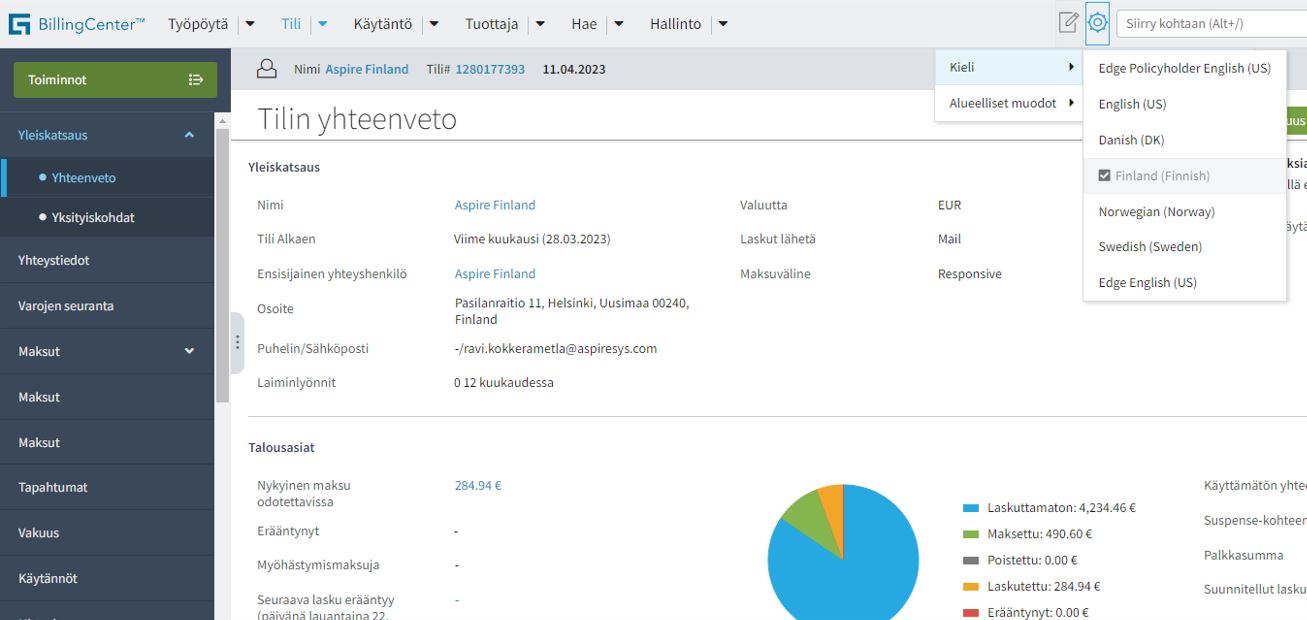Click the account person icon beside Nimi

267,69
